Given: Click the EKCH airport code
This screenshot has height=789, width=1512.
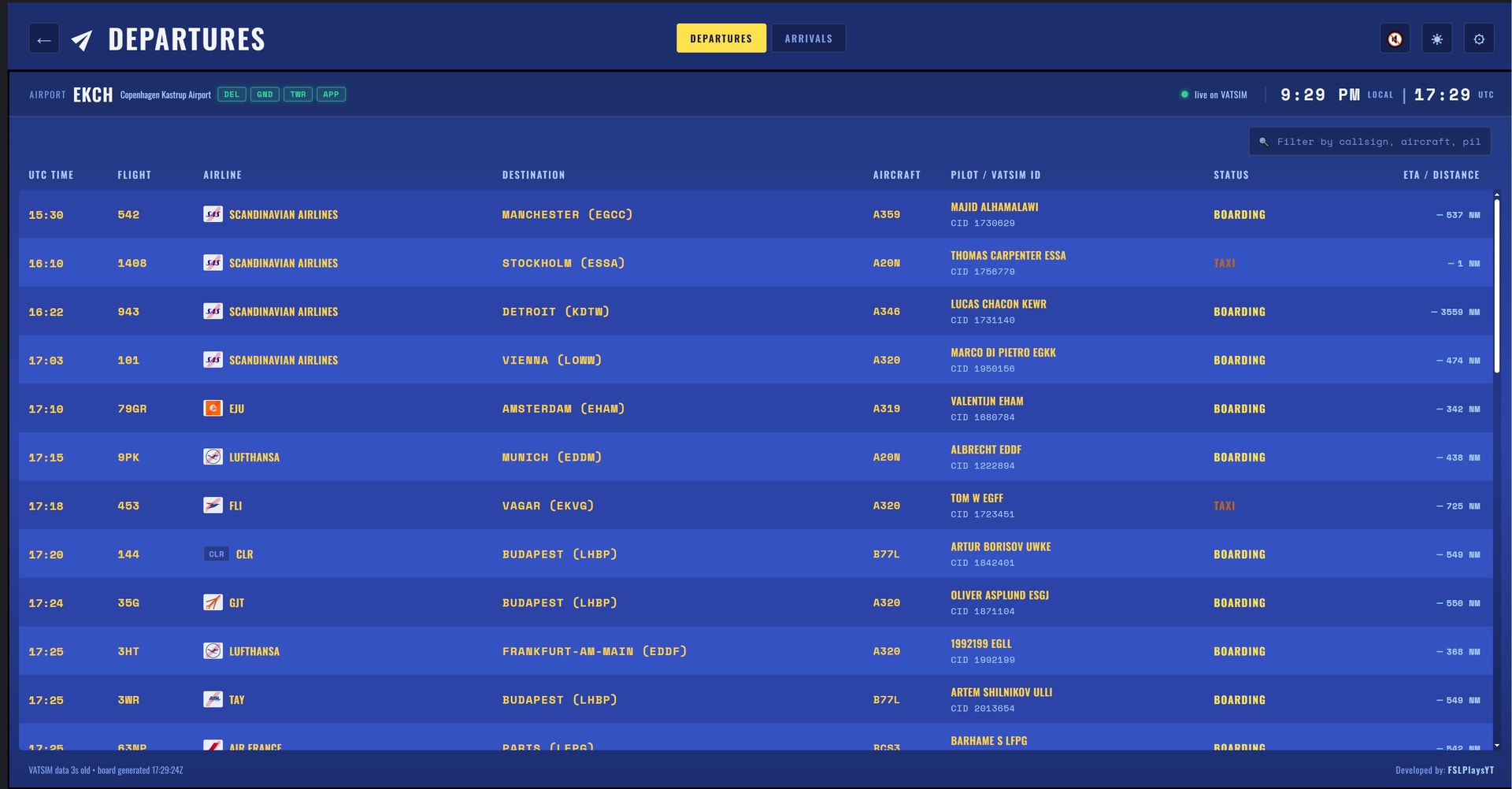Looking at the screenshot, I should click(93, 94).
